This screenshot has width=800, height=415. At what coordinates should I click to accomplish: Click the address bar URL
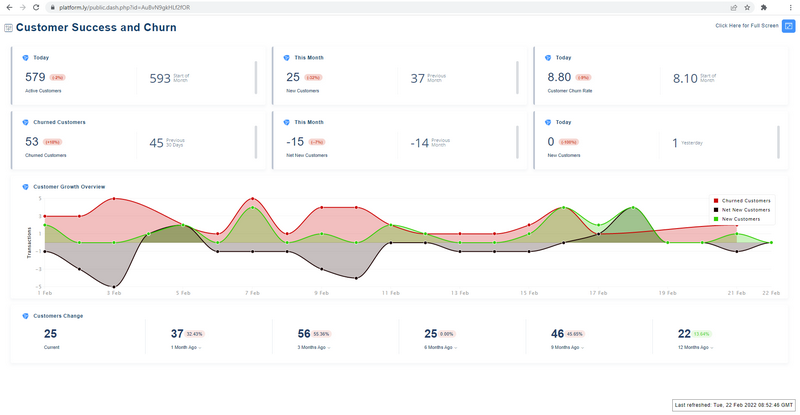[x=124, y=8]
